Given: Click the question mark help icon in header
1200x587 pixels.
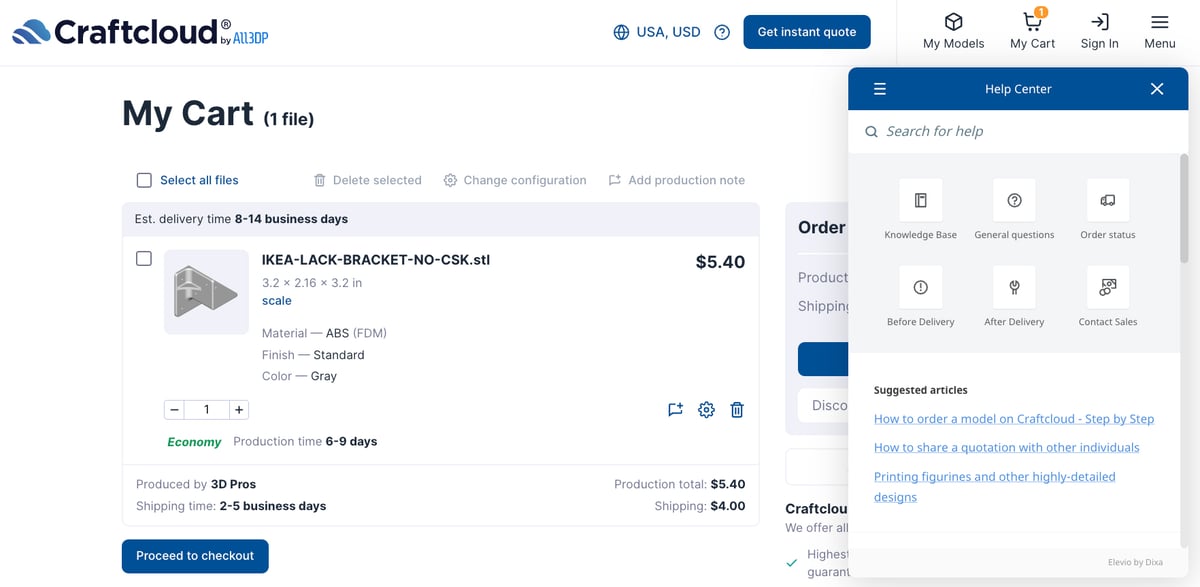Looking at the screenshot, I should (722, 32).
